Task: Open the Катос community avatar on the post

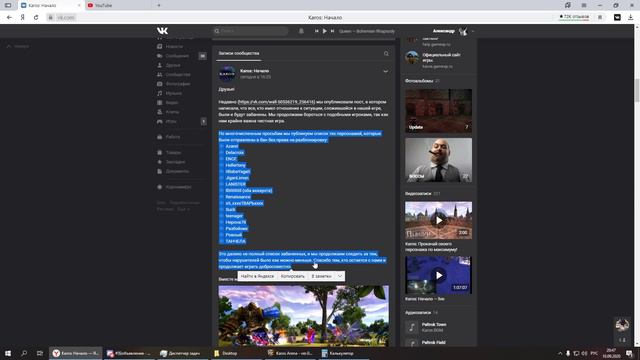Action: pos(227,74)
